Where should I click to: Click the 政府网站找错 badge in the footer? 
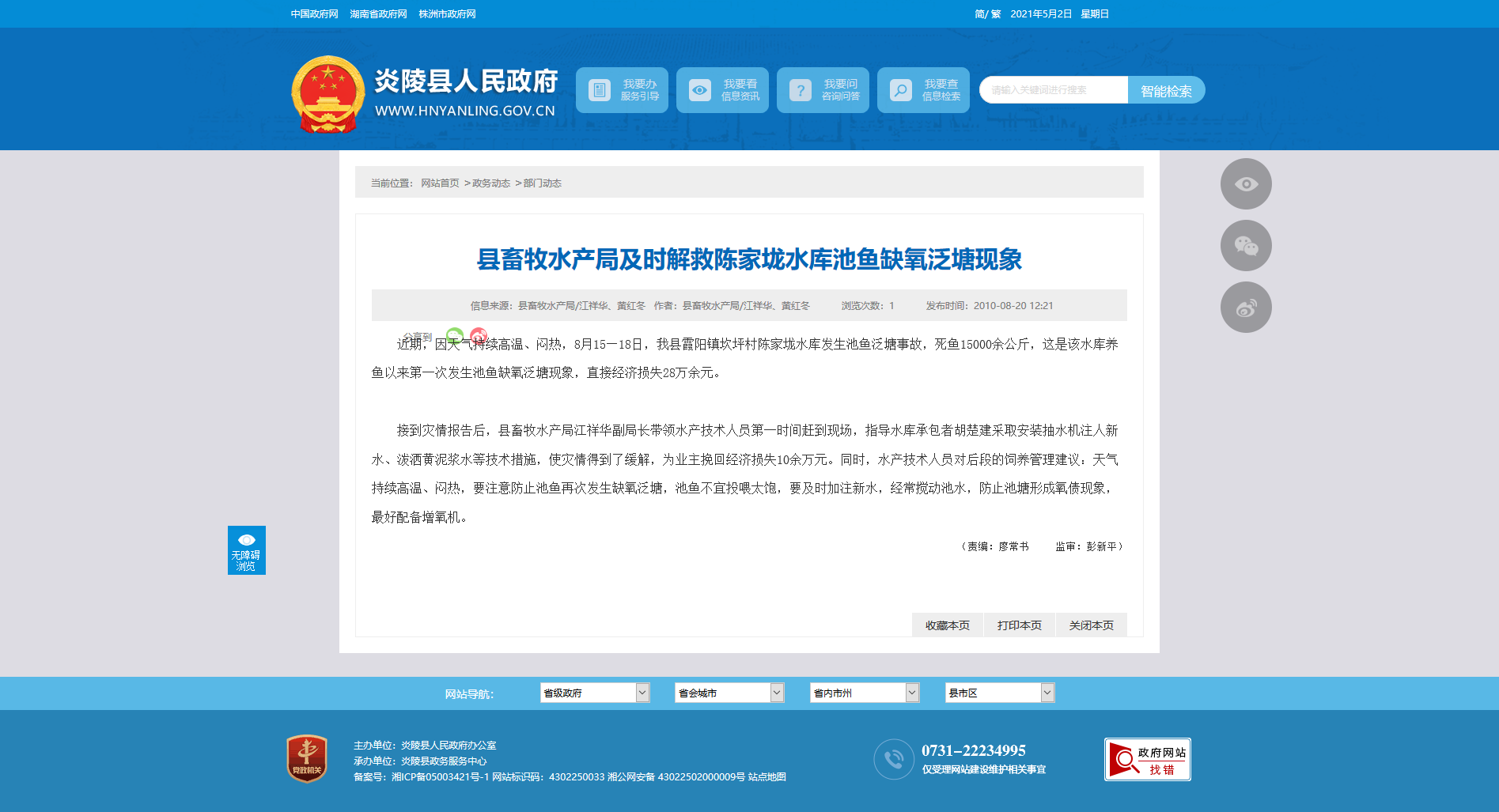1148,759
